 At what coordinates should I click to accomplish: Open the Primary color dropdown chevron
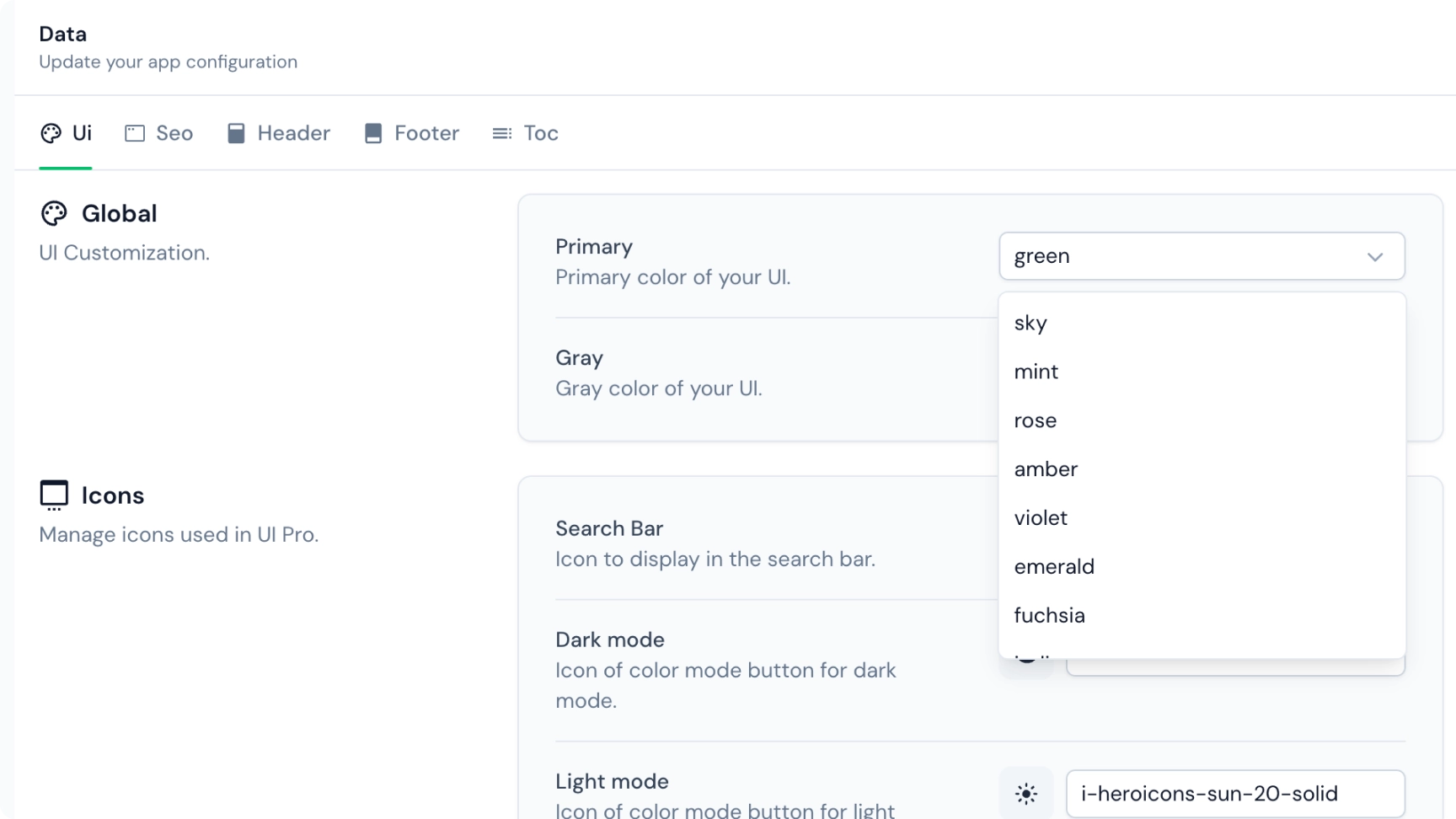coord(1376,256)
